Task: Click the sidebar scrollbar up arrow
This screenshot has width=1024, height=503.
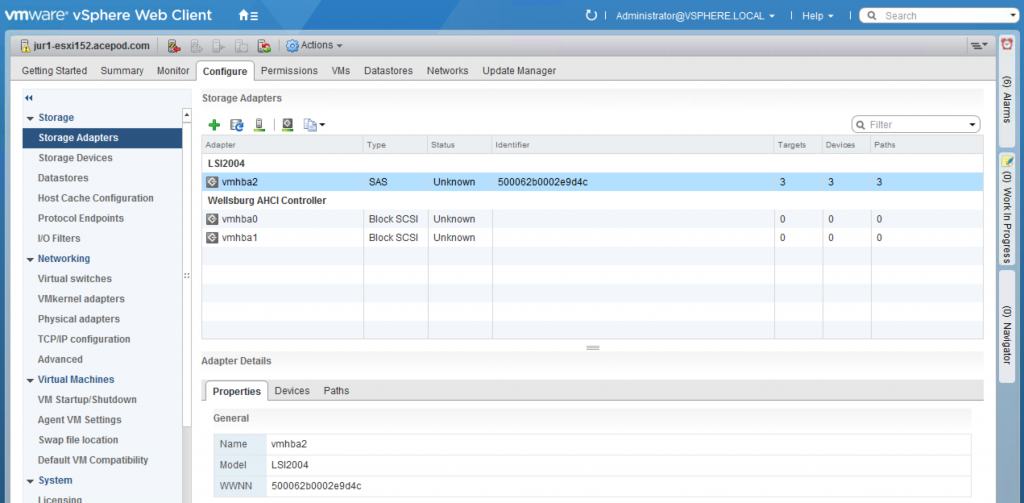Action: click(187, 114)
